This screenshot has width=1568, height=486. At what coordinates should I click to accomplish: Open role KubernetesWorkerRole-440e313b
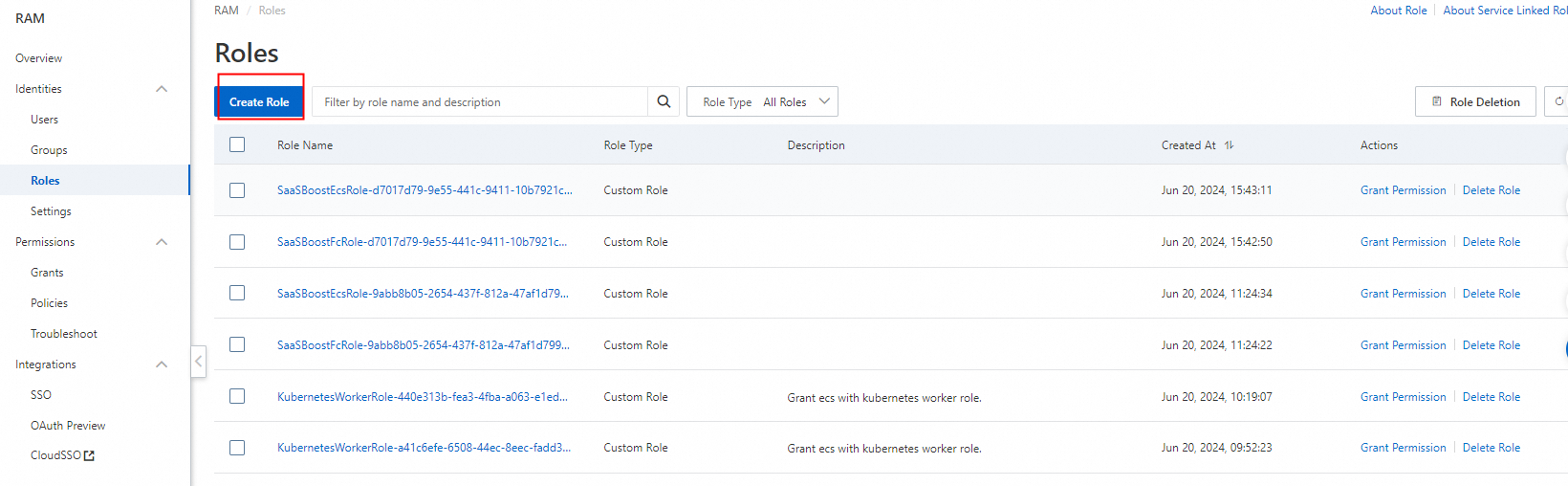(422, 397)
